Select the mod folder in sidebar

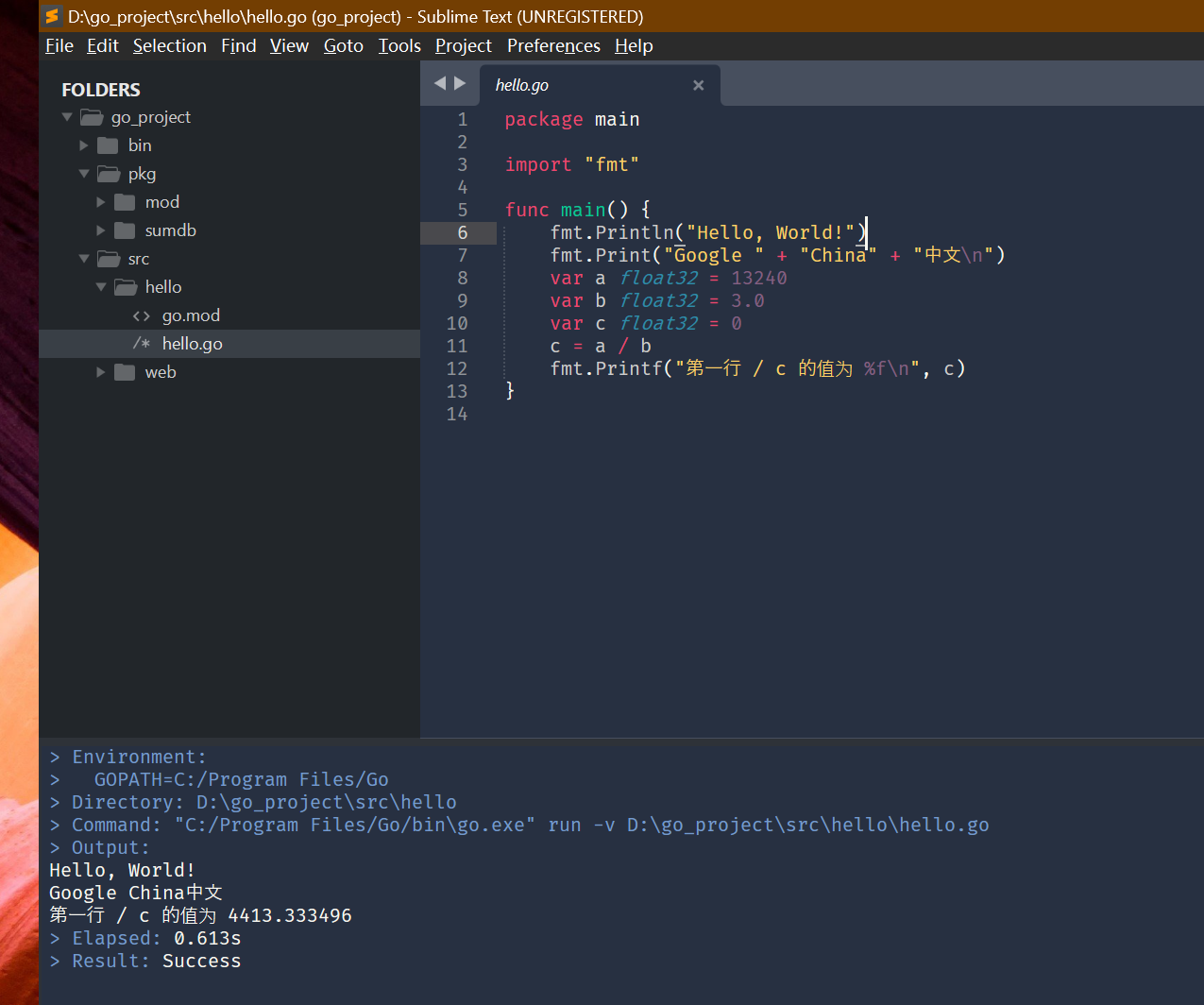[x=161, y=202]
